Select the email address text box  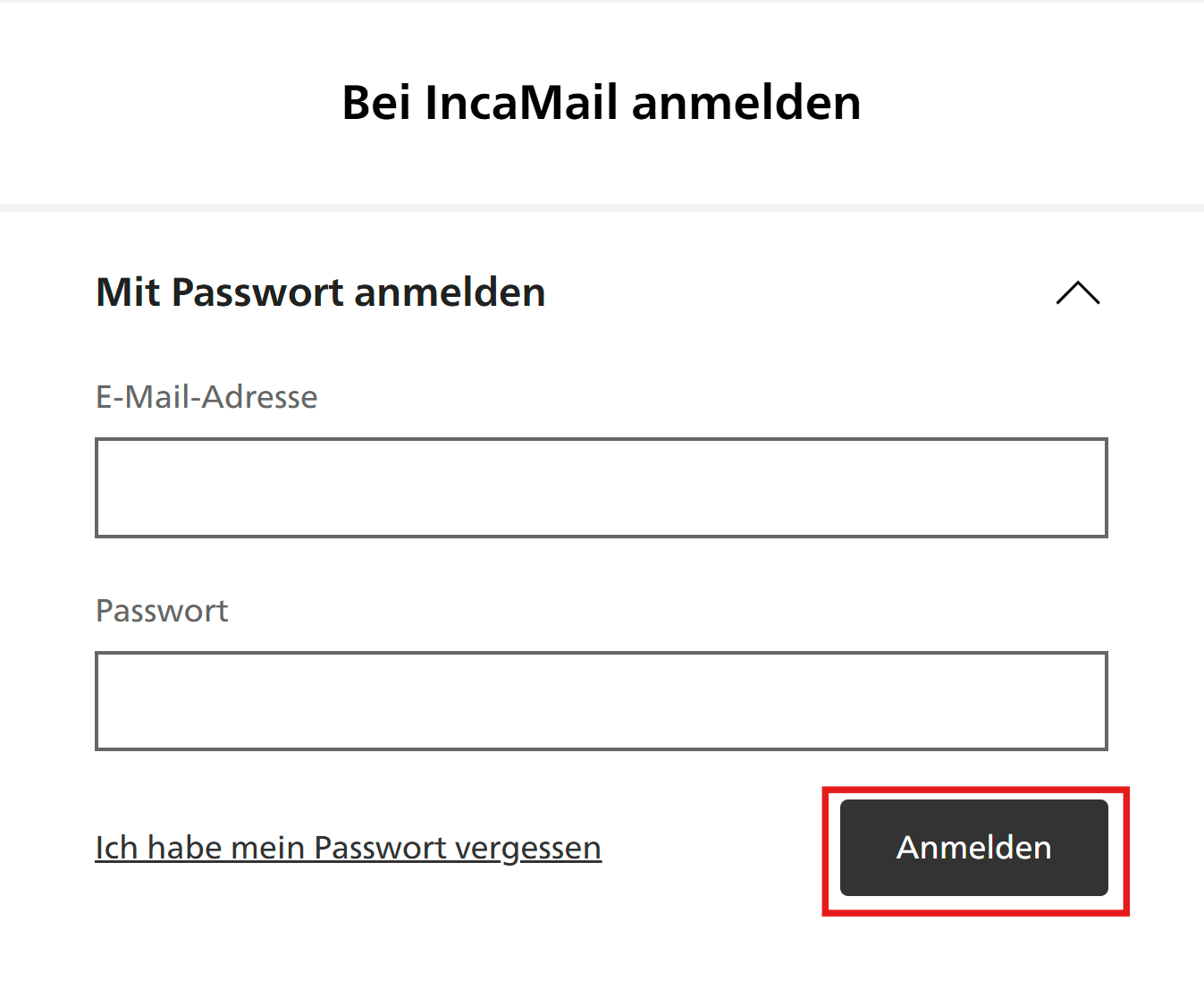pyautogui.click(x=601, y=487)
